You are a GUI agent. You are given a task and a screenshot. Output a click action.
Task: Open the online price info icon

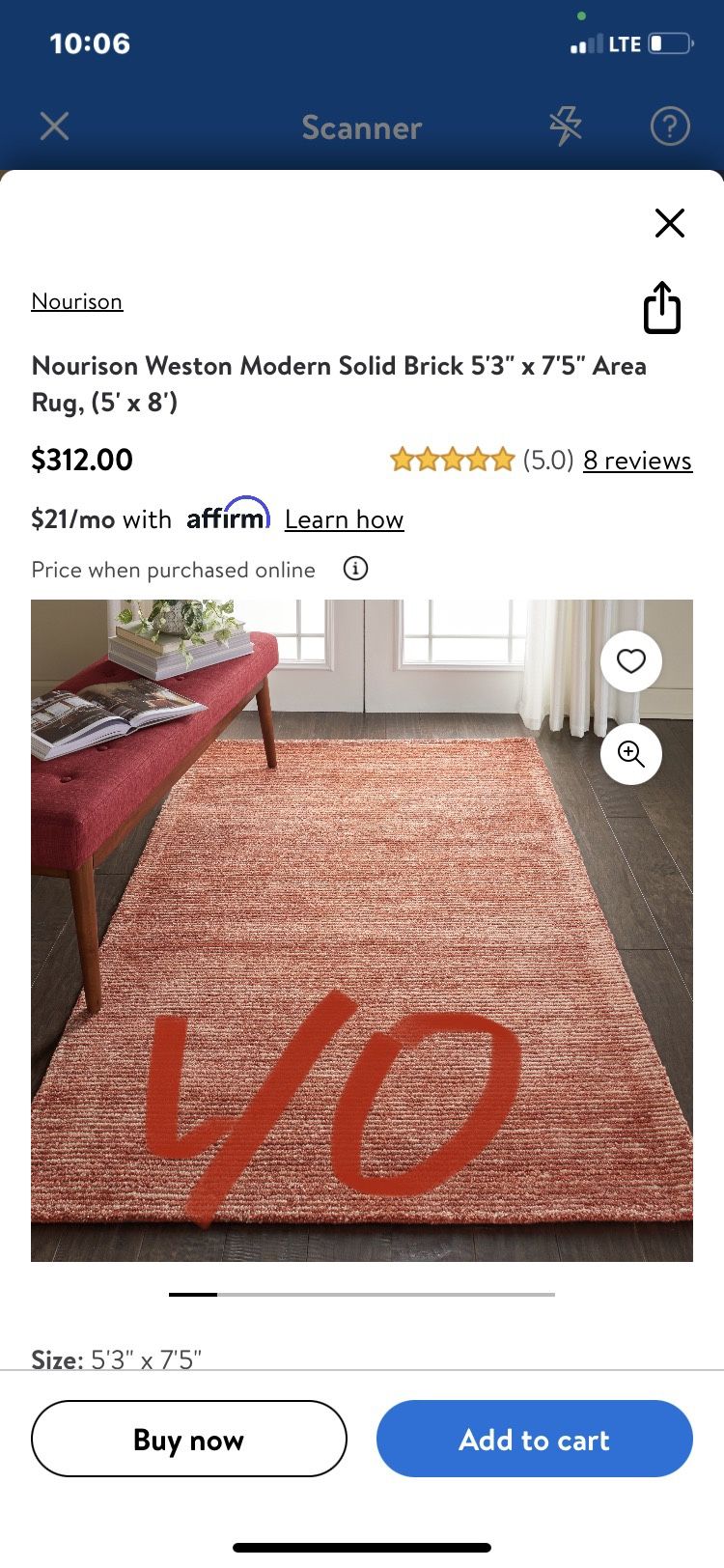click(x=355, y=569)
